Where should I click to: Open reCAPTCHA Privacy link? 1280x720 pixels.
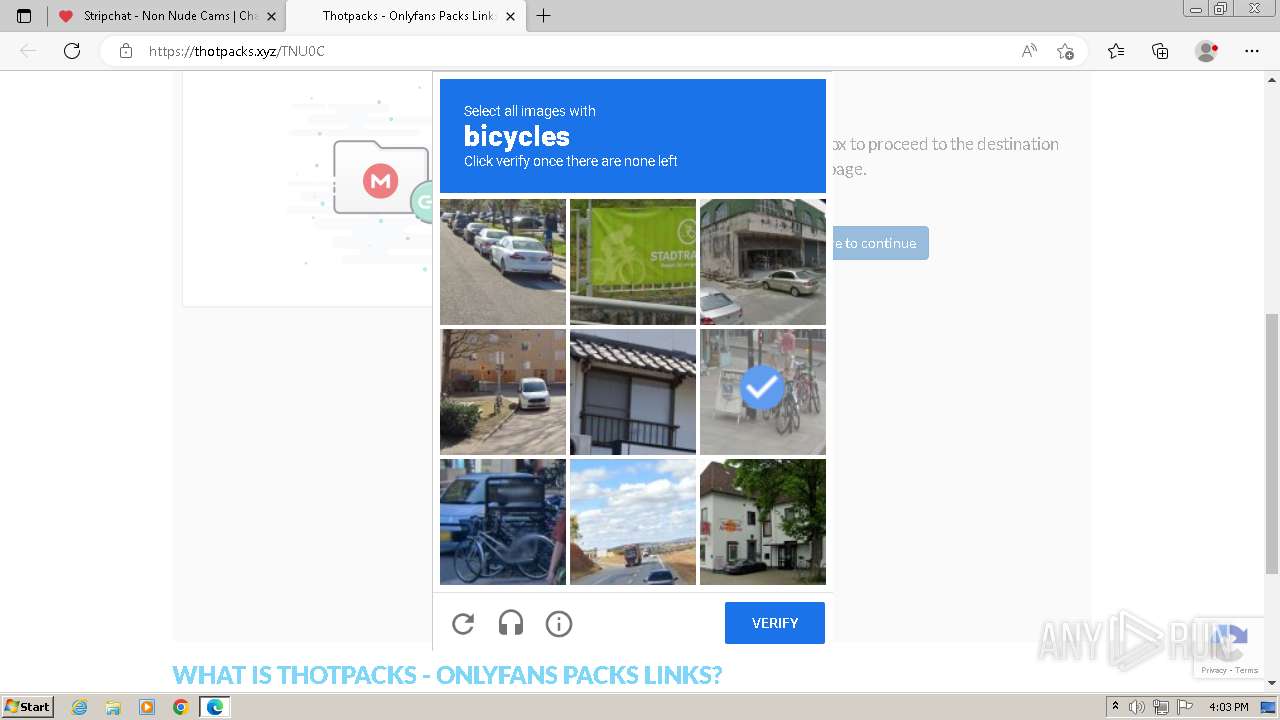1214,670
